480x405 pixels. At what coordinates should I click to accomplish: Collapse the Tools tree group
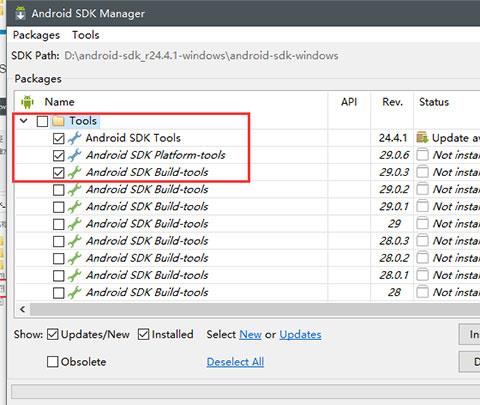pos(23,121)
